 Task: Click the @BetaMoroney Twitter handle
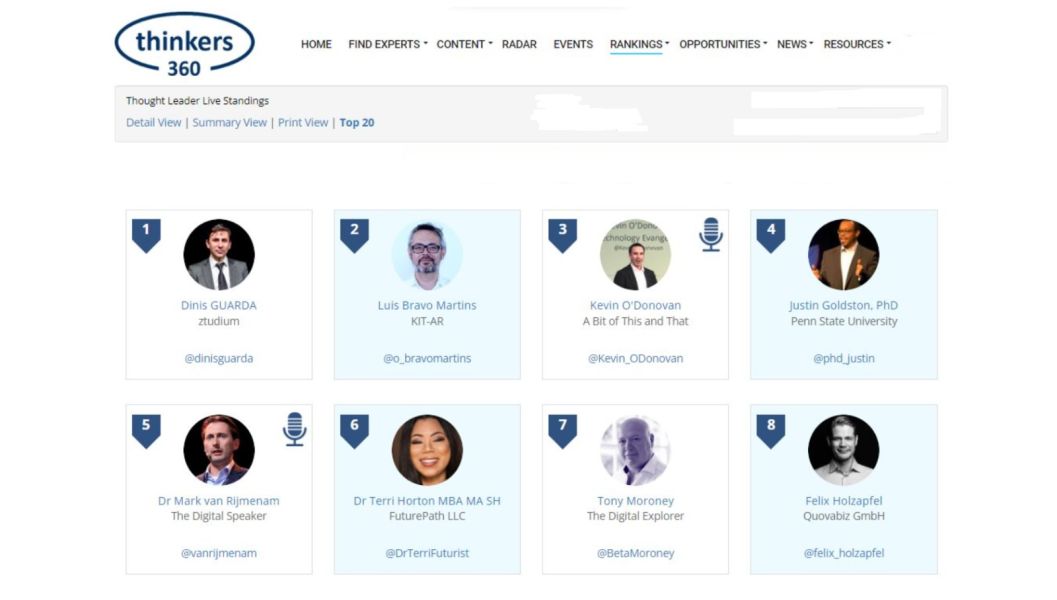tap(635, 553)
